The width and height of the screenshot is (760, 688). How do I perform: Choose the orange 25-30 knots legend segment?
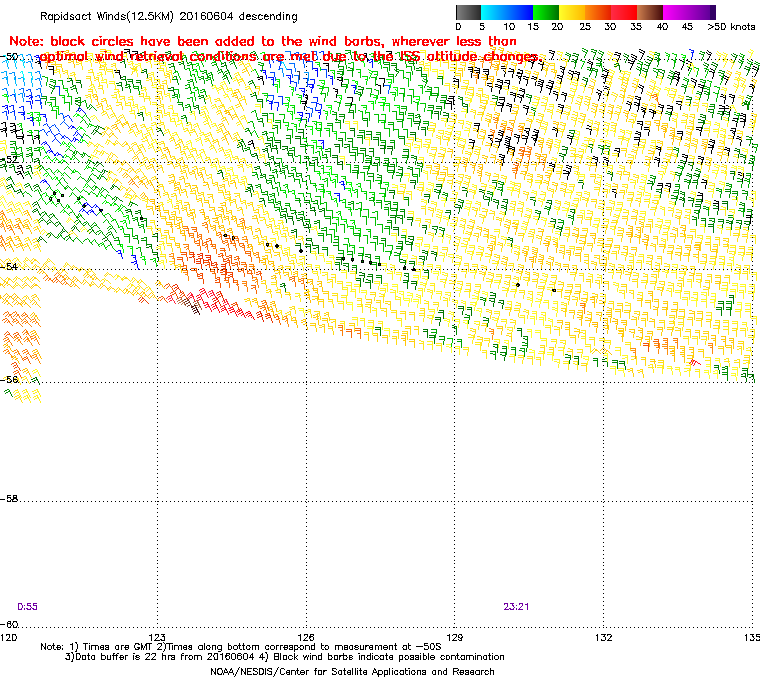pos(598,12)
